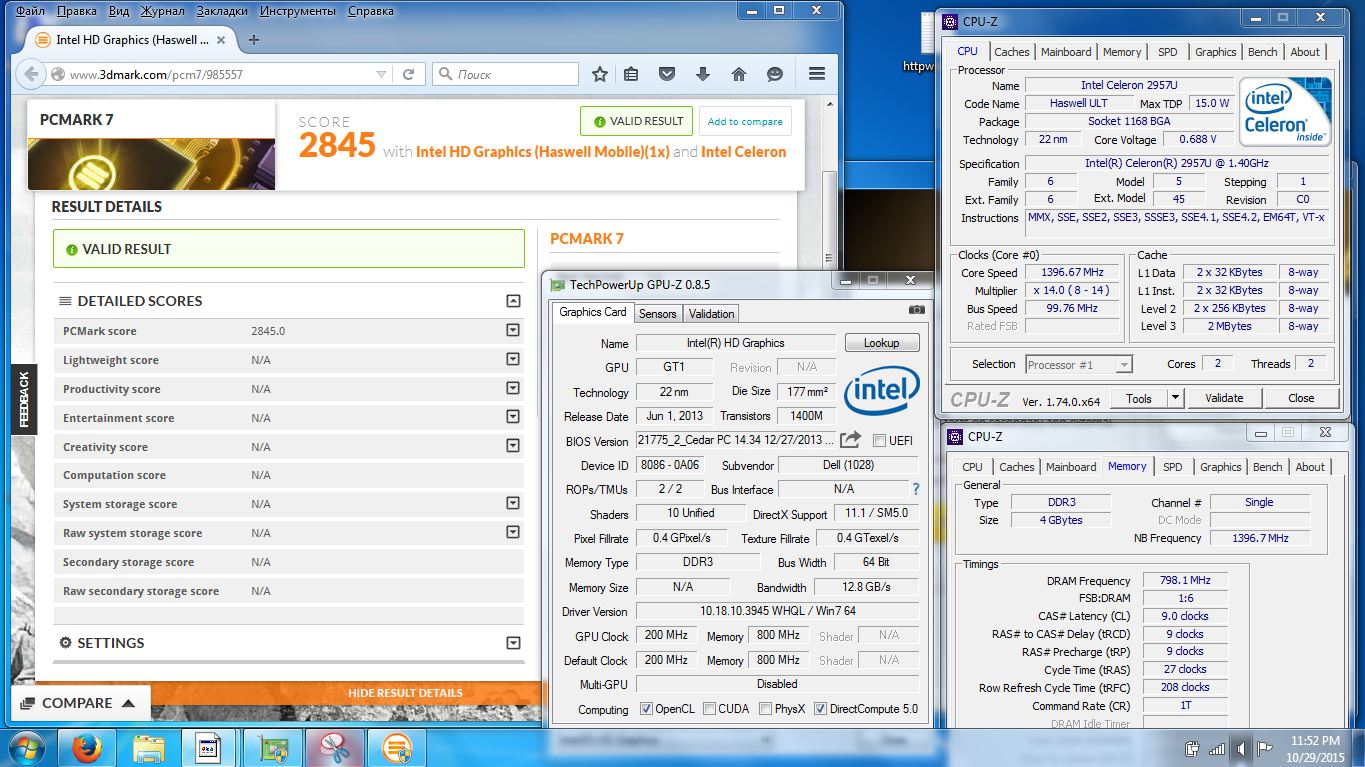Reload the 3dmark page
1365x767 pixels.
[x=409, y=74]
